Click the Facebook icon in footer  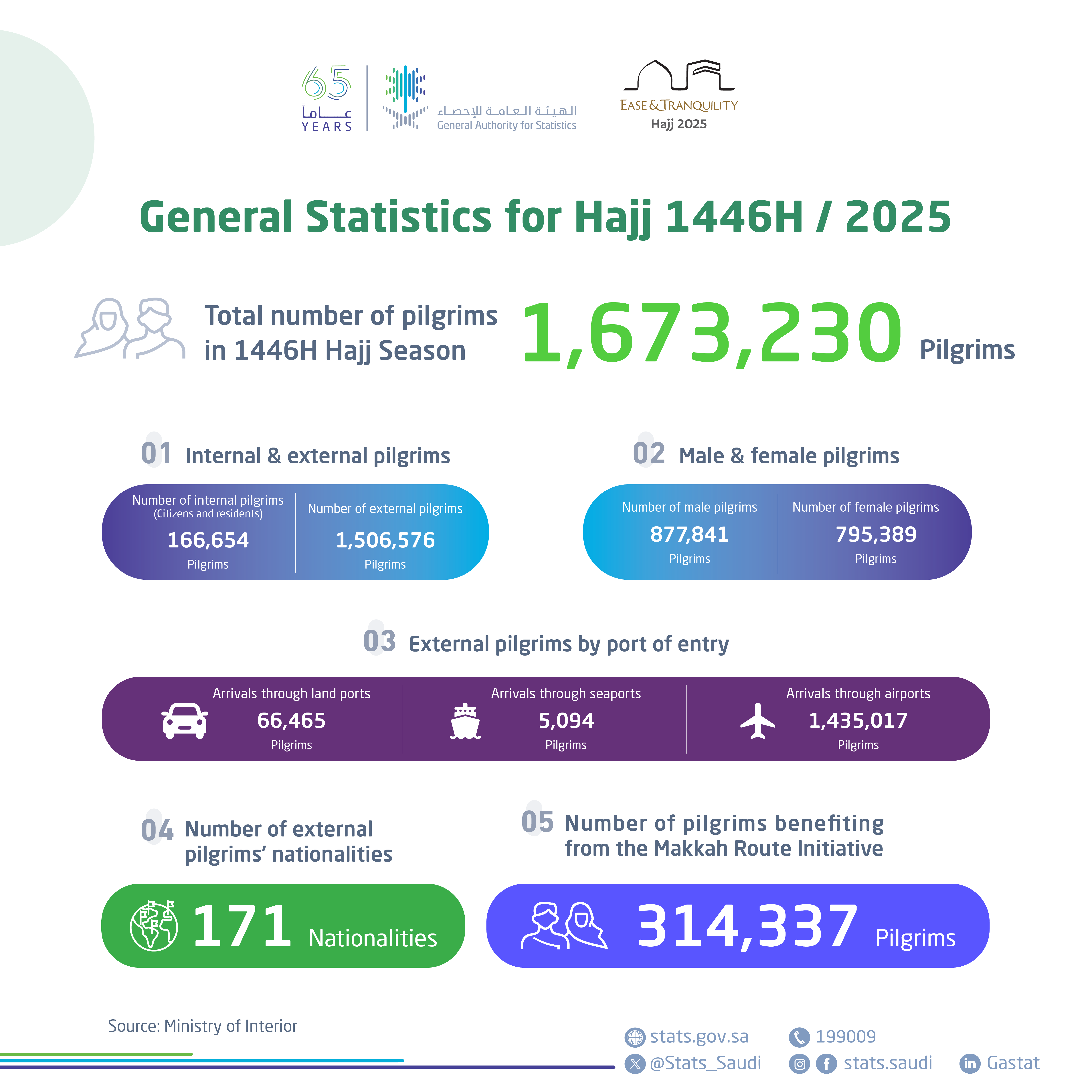coord(826,1064)
